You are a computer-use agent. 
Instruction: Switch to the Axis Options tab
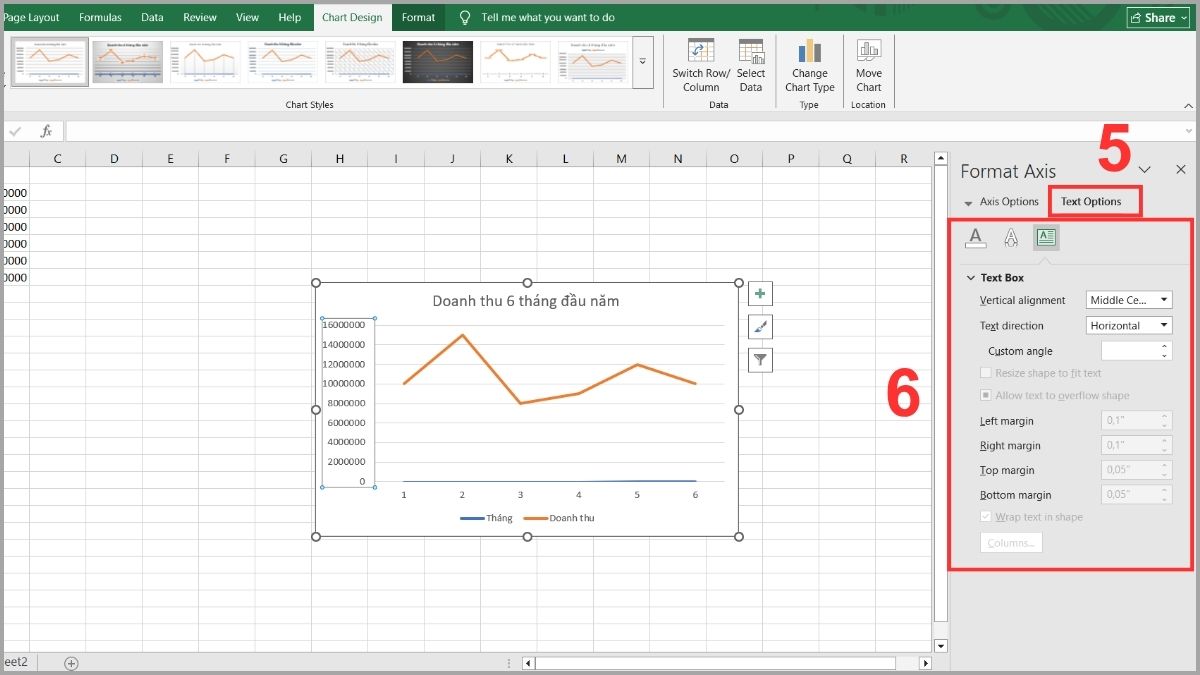tap(1009, 201)
